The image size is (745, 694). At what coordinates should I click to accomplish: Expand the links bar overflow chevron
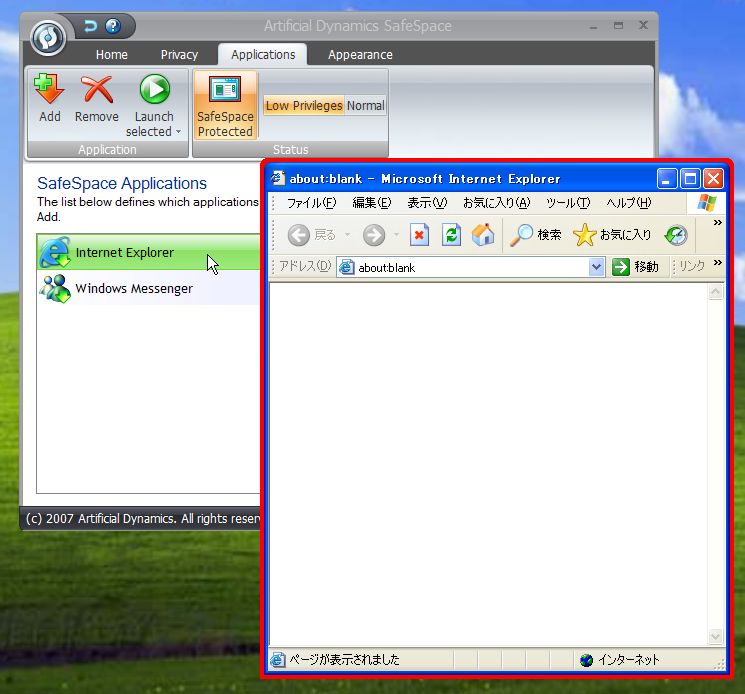[717, 263]
